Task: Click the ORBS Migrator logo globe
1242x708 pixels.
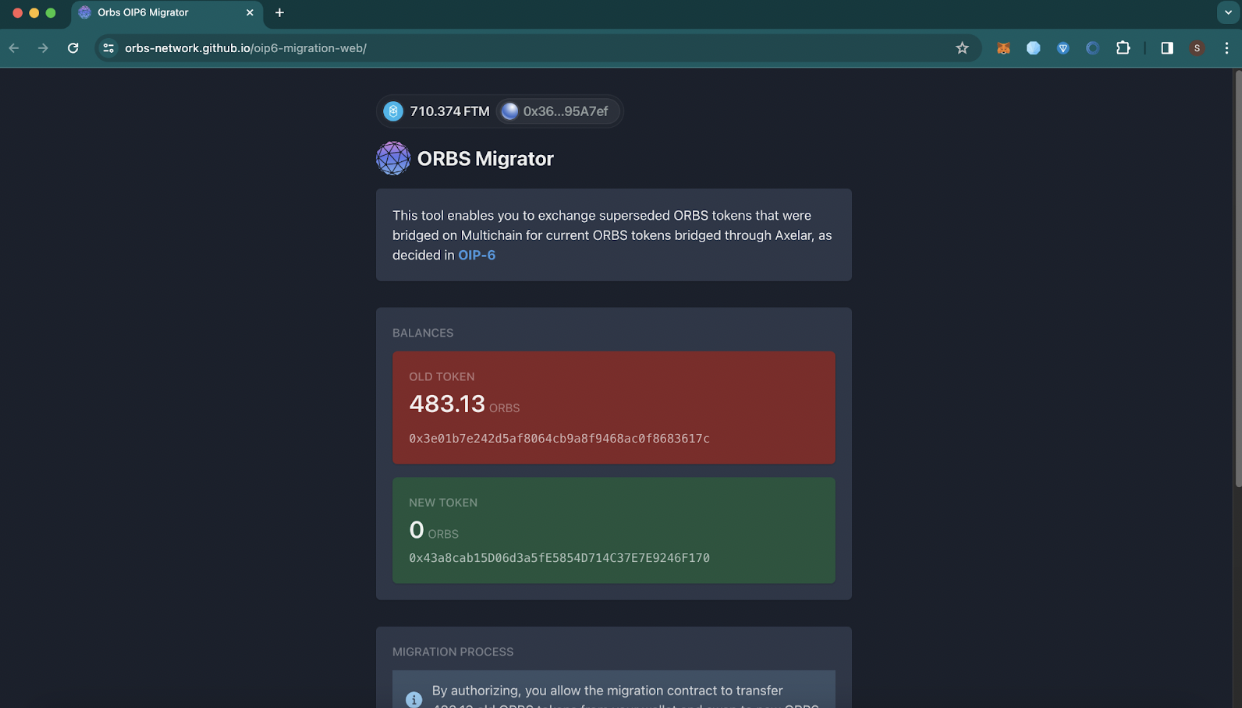Action: coord(393,158)
